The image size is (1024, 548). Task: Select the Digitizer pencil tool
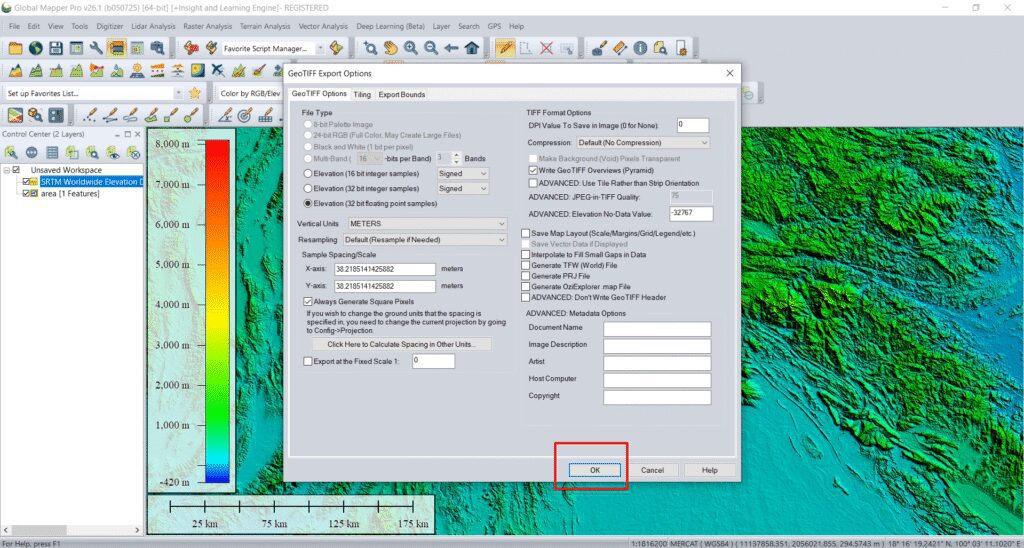tap(505, 48)
